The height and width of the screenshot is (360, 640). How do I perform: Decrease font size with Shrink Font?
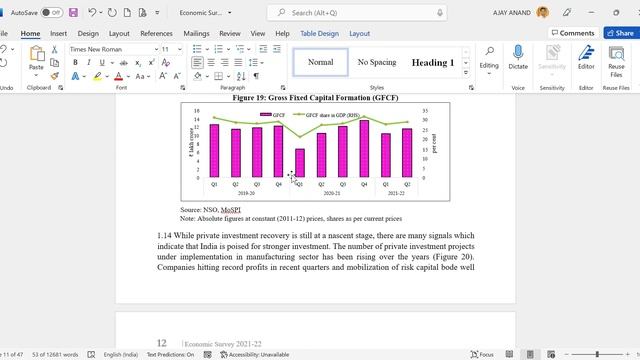(x=177, y=76)
